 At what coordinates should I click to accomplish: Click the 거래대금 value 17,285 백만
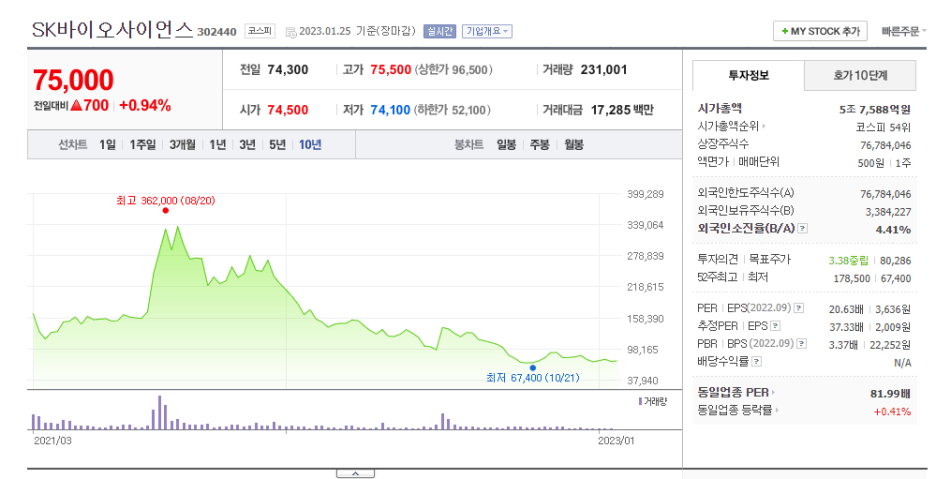coord(622,110)
